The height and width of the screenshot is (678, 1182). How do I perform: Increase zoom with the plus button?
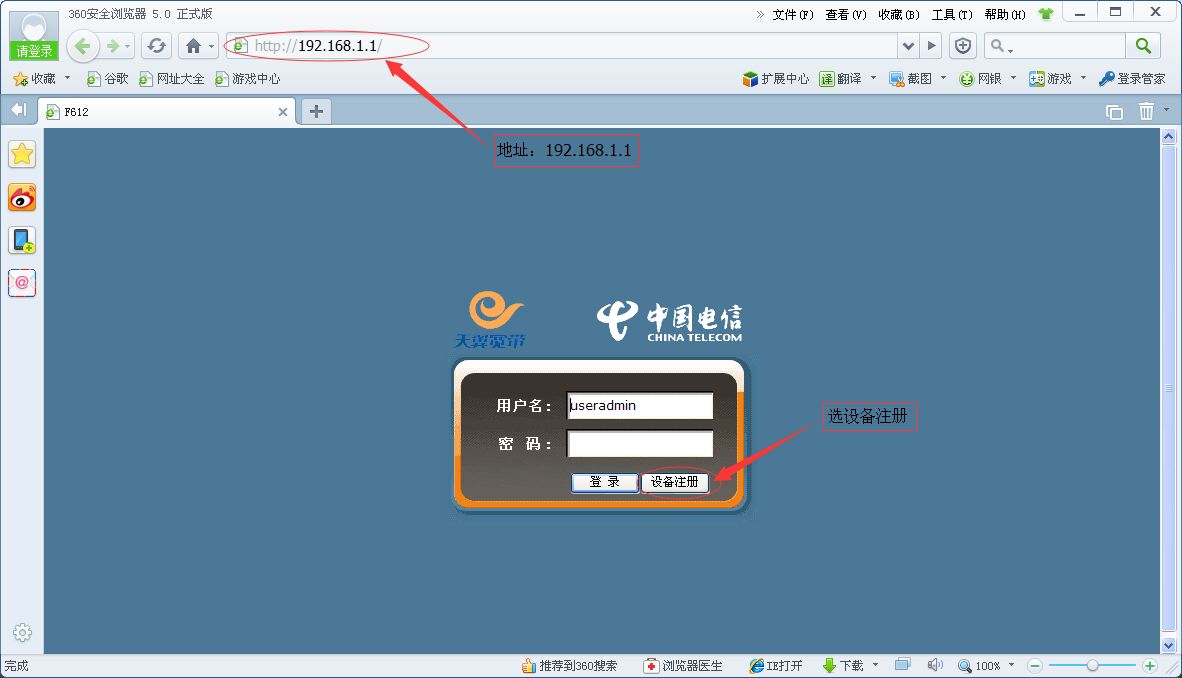point(1150,666)
